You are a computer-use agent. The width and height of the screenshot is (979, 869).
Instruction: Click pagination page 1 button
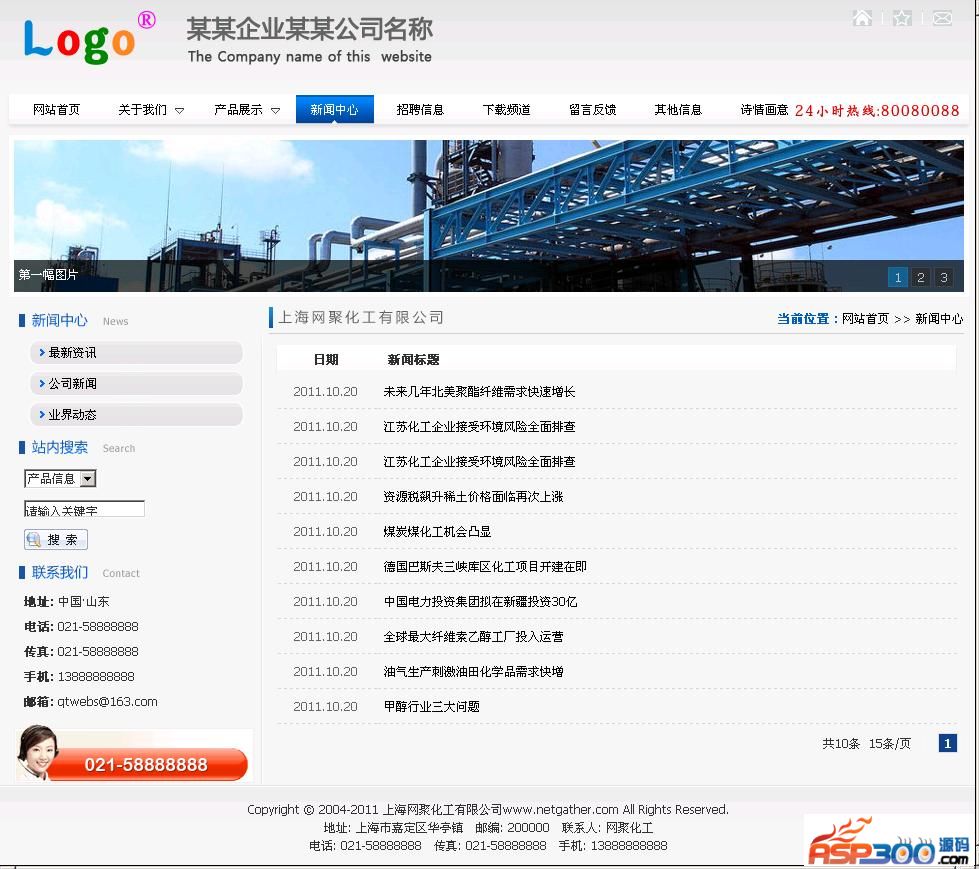[x=948, y=743]
